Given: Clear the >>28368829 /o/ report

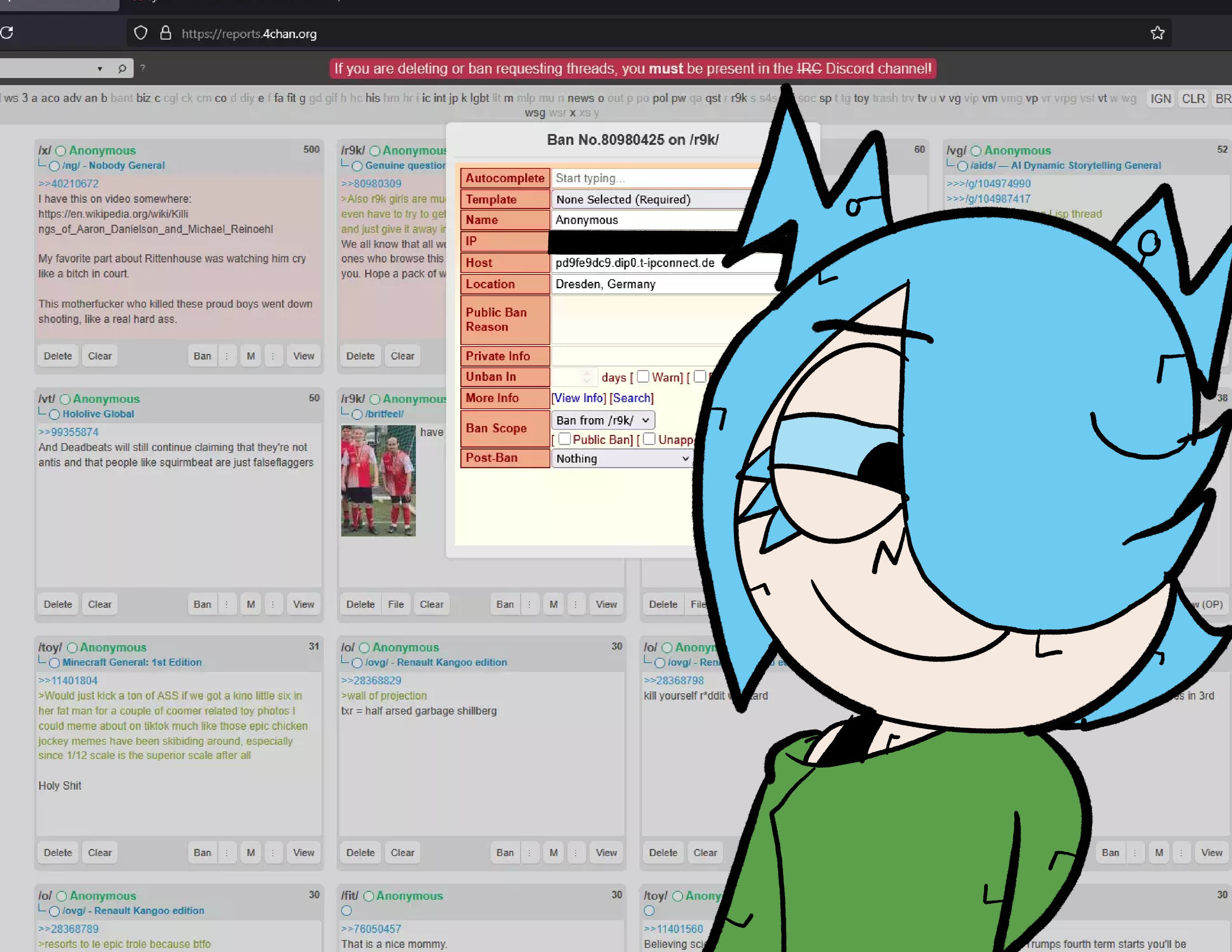Looking at the screenshot, I should [x=403, y=853].
